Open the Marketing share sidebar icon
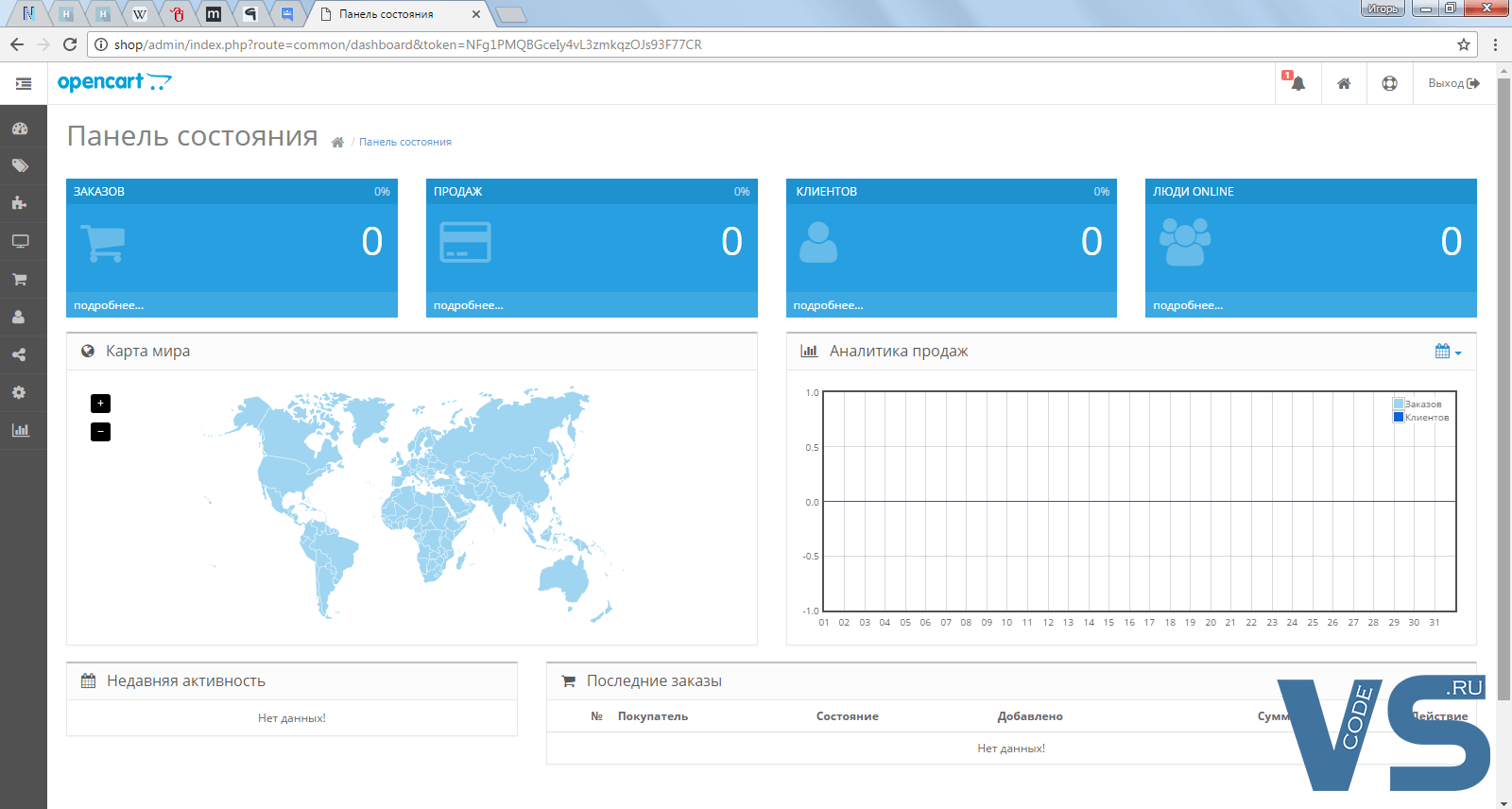This screenshot has height=809, width=1512. pos(20,355)
